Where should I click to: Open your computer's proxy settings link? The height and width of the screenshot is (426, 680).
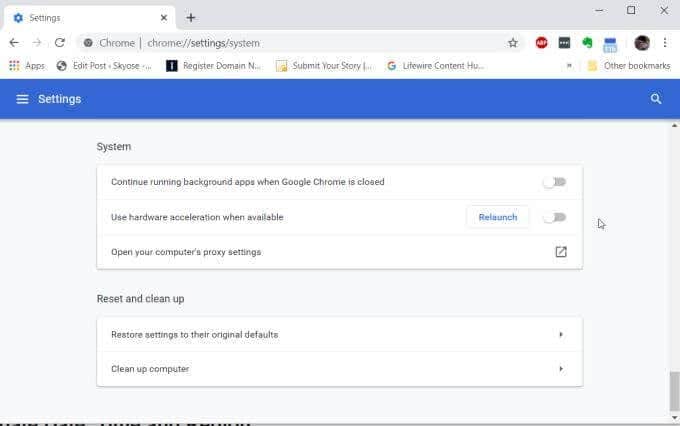[x=561, y=252]
